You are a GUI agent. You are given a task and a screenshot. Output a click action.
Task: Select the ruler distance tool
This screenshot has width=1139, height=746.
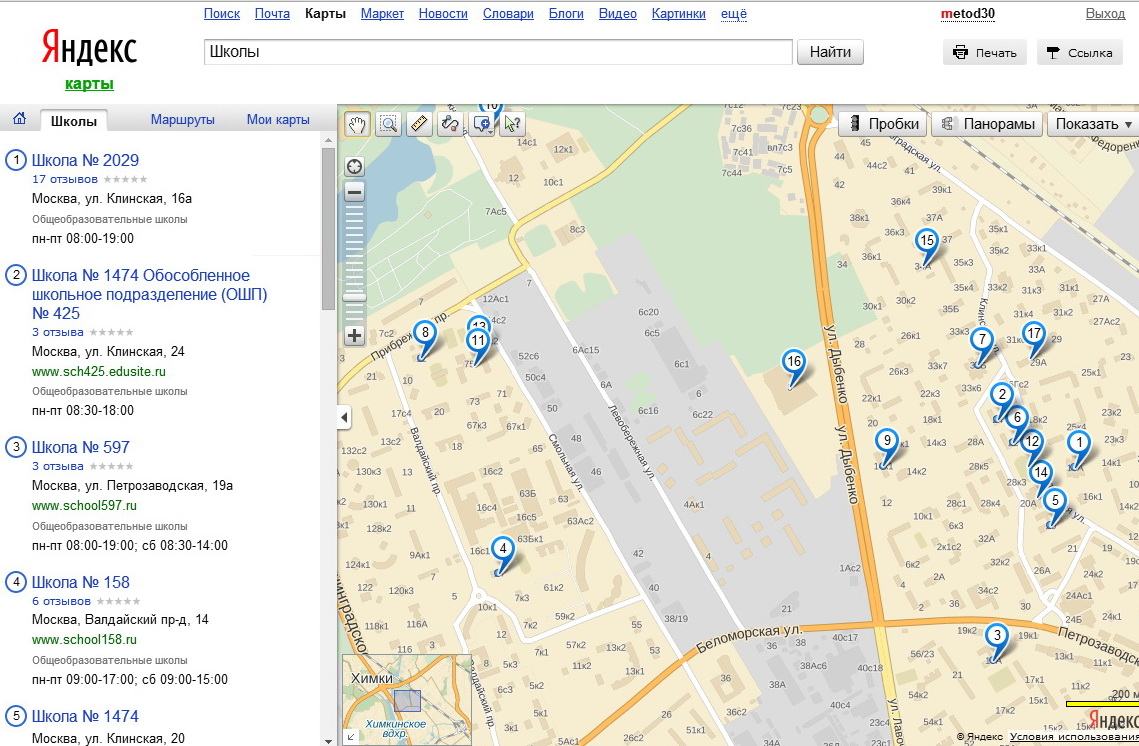coord(419,124)
